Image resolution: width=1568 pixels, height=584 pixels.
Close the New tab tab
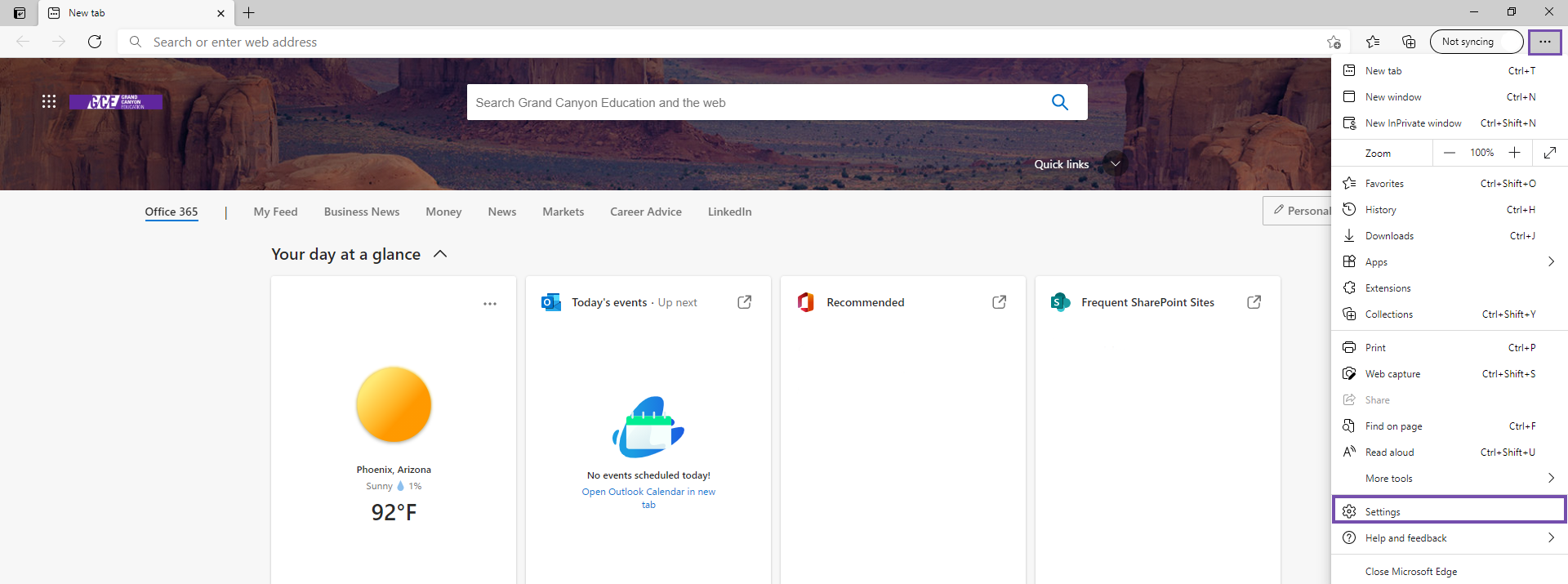[220, 13]
